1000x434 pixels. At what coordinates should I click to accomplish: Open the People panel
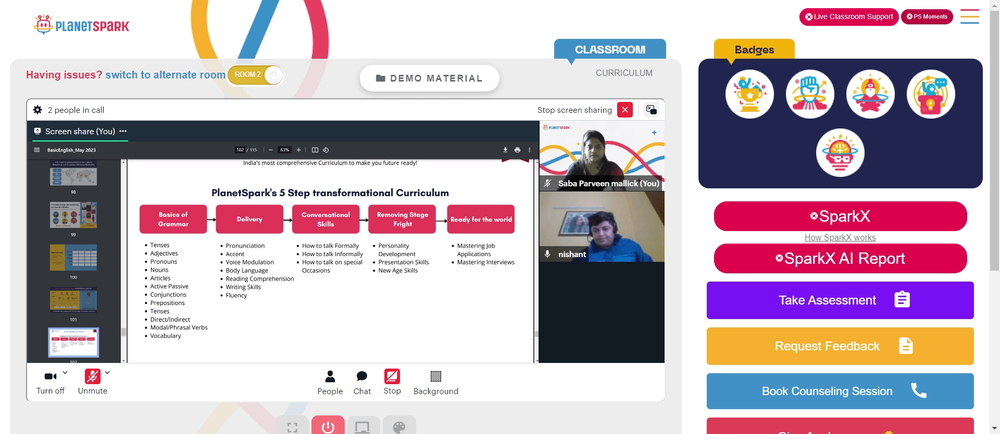click(x=330, y=382)
